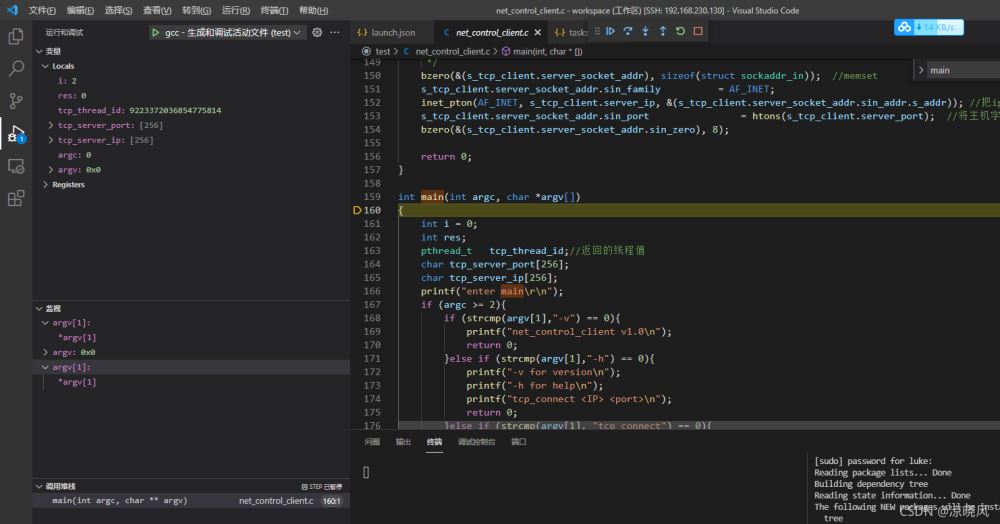Open the 查看(V) menu
The image size is (1000, 524).
[x=157, y=10]
